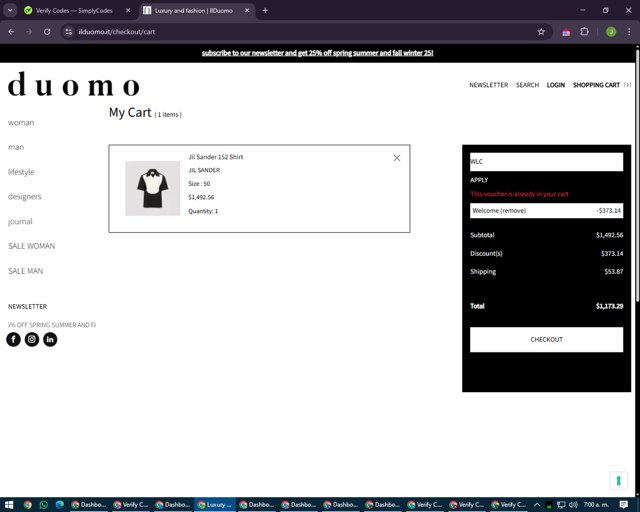Viewport: 640px width, 512px height.
Task: Go back to the previous page
Action: [x=11, y=32]
